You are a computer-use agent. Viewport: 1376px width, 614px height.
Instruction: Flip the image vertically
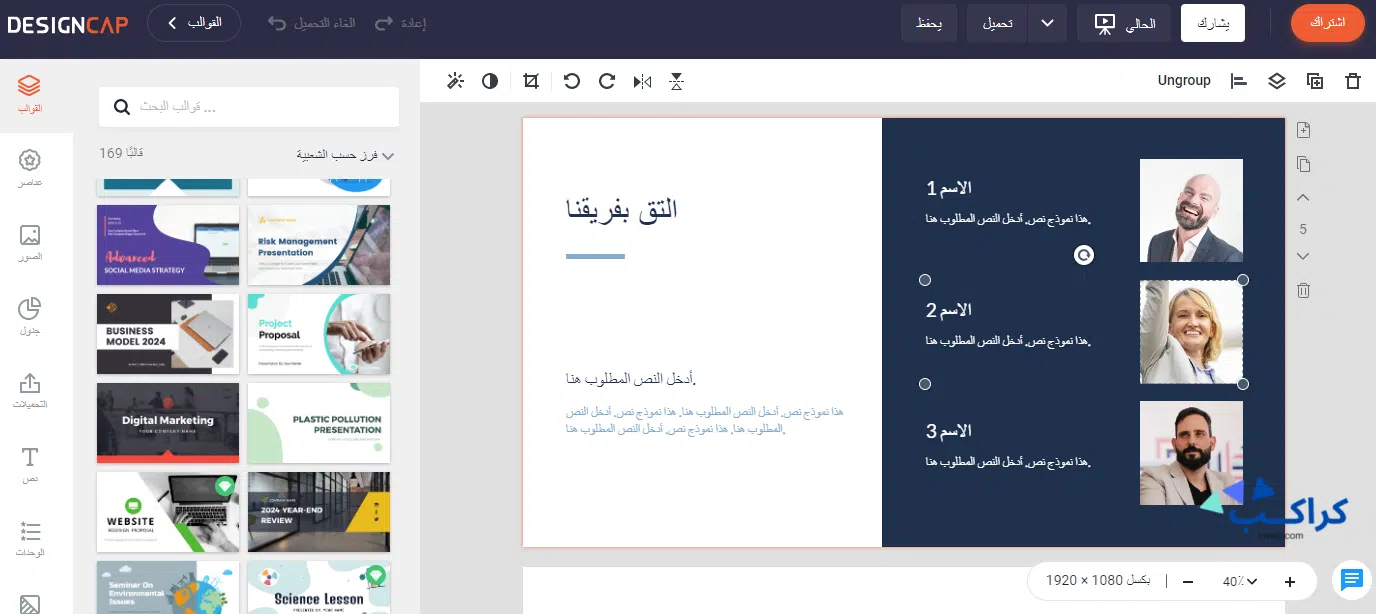[x=677, y=81]
